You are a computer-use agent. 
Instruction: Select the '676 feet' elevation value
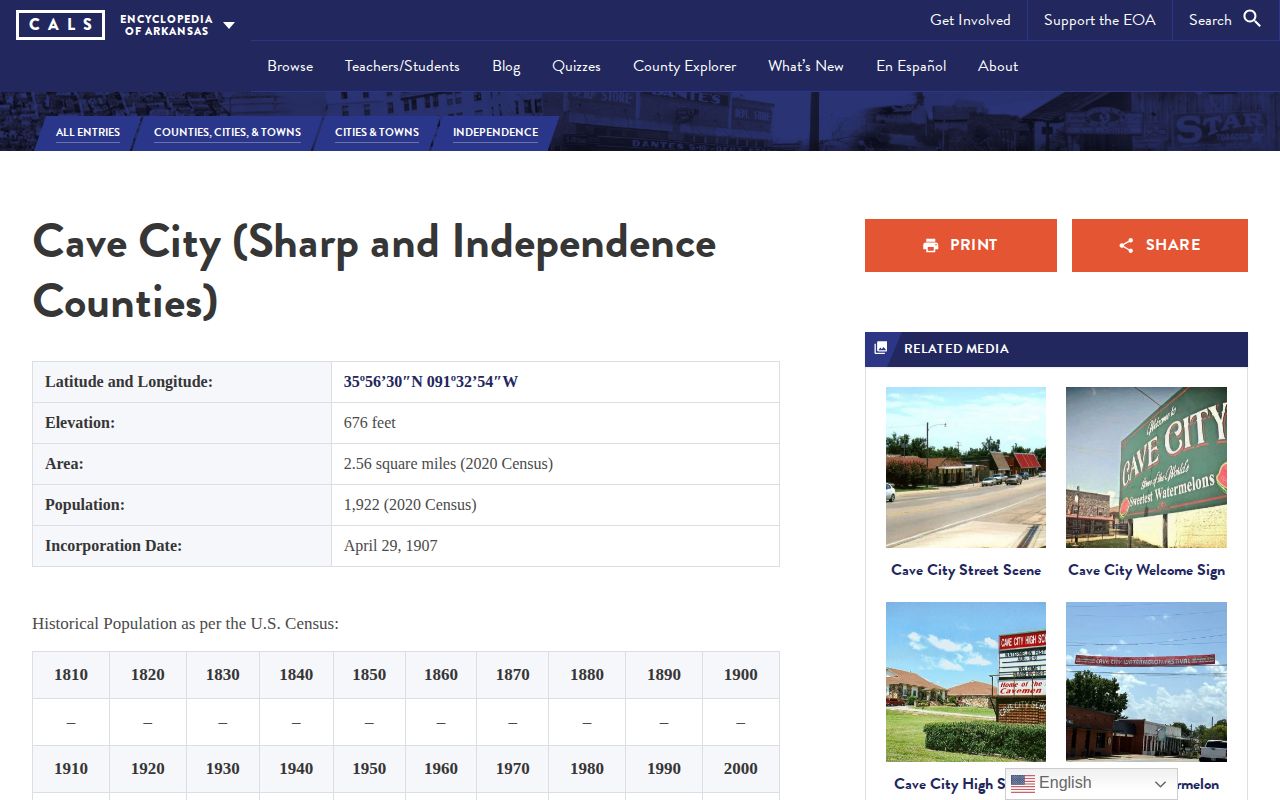pos(370,422)
